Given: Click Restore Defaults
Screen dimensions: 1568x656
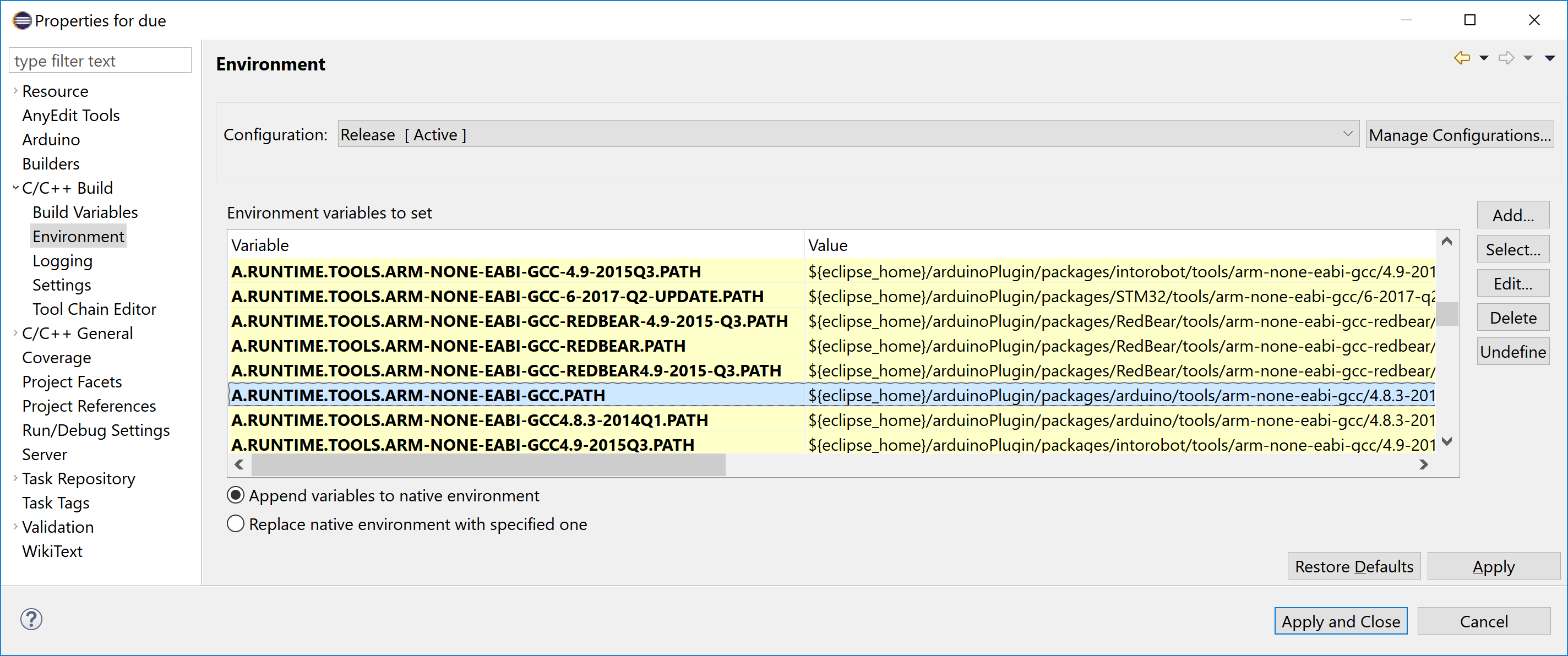Looking at the screenshot, I should 1354,566.
